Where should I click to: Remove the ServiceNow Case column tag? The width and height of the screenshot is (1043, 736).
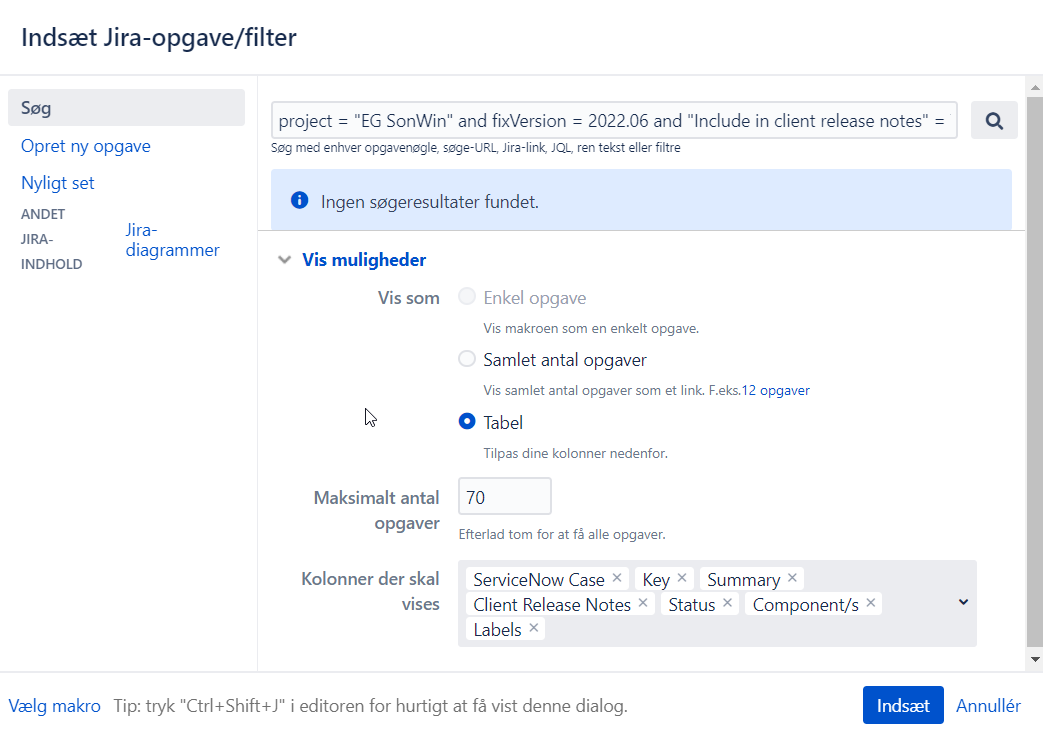click(x=617, y=578)
